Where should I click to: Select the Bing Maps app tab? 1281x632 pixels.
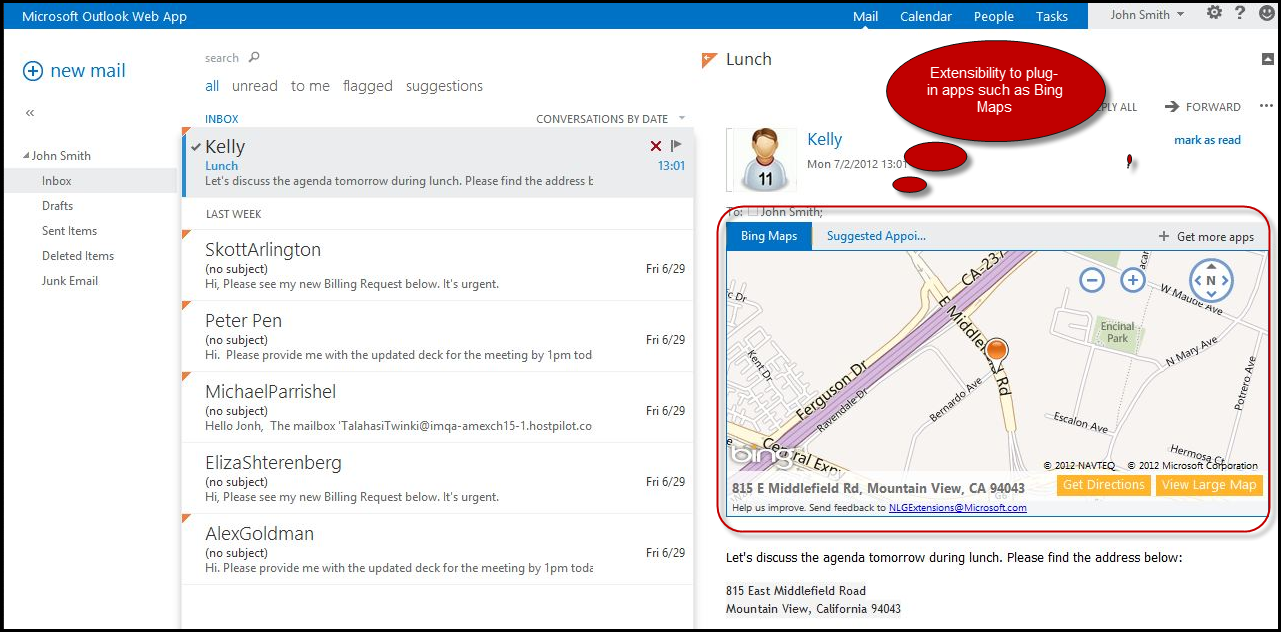point(769,237)
